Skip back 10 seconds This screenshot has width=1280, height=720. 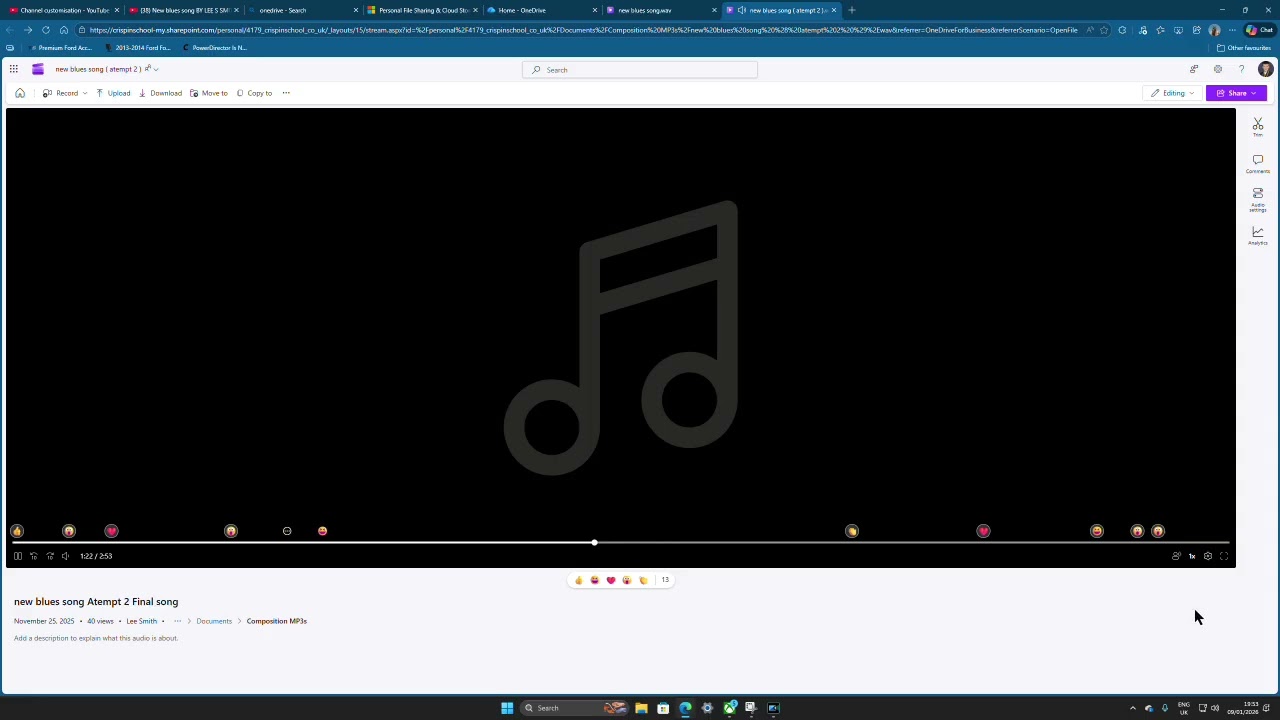(x=33, y=556)
